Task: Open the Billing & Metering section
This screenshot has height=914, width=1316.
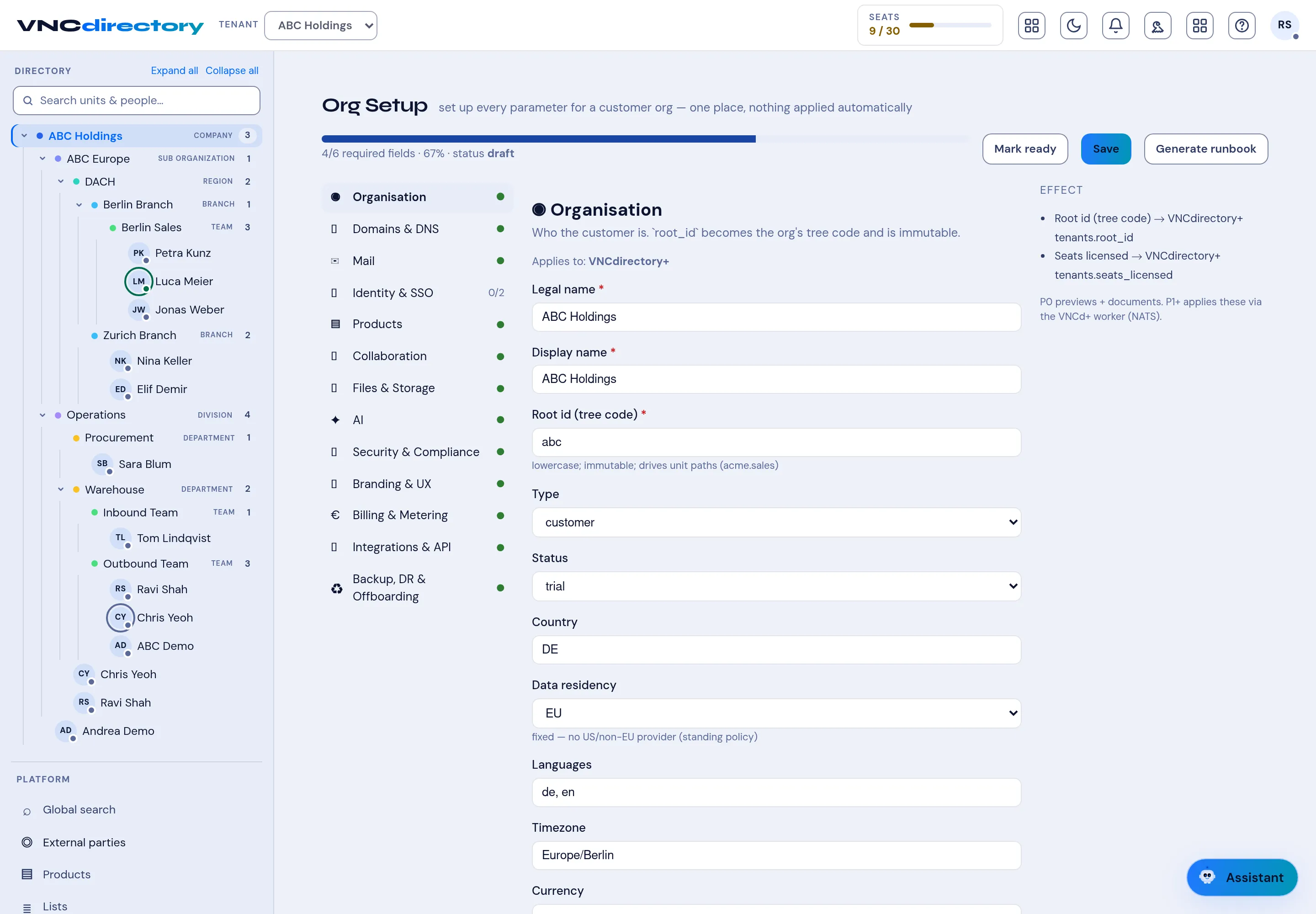Action: [418, 515]
